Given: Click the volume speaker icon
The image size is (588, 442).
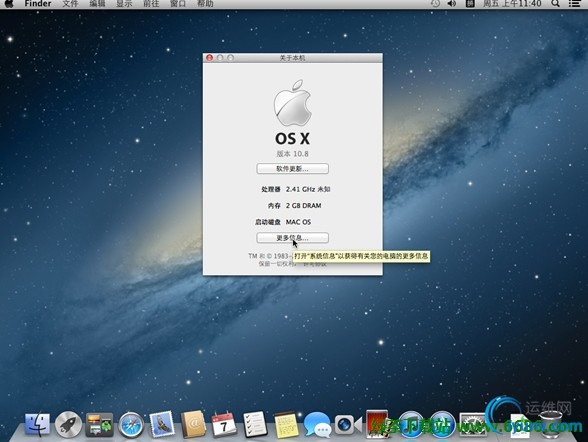Looking at the screenshot, I should [452, 4].
